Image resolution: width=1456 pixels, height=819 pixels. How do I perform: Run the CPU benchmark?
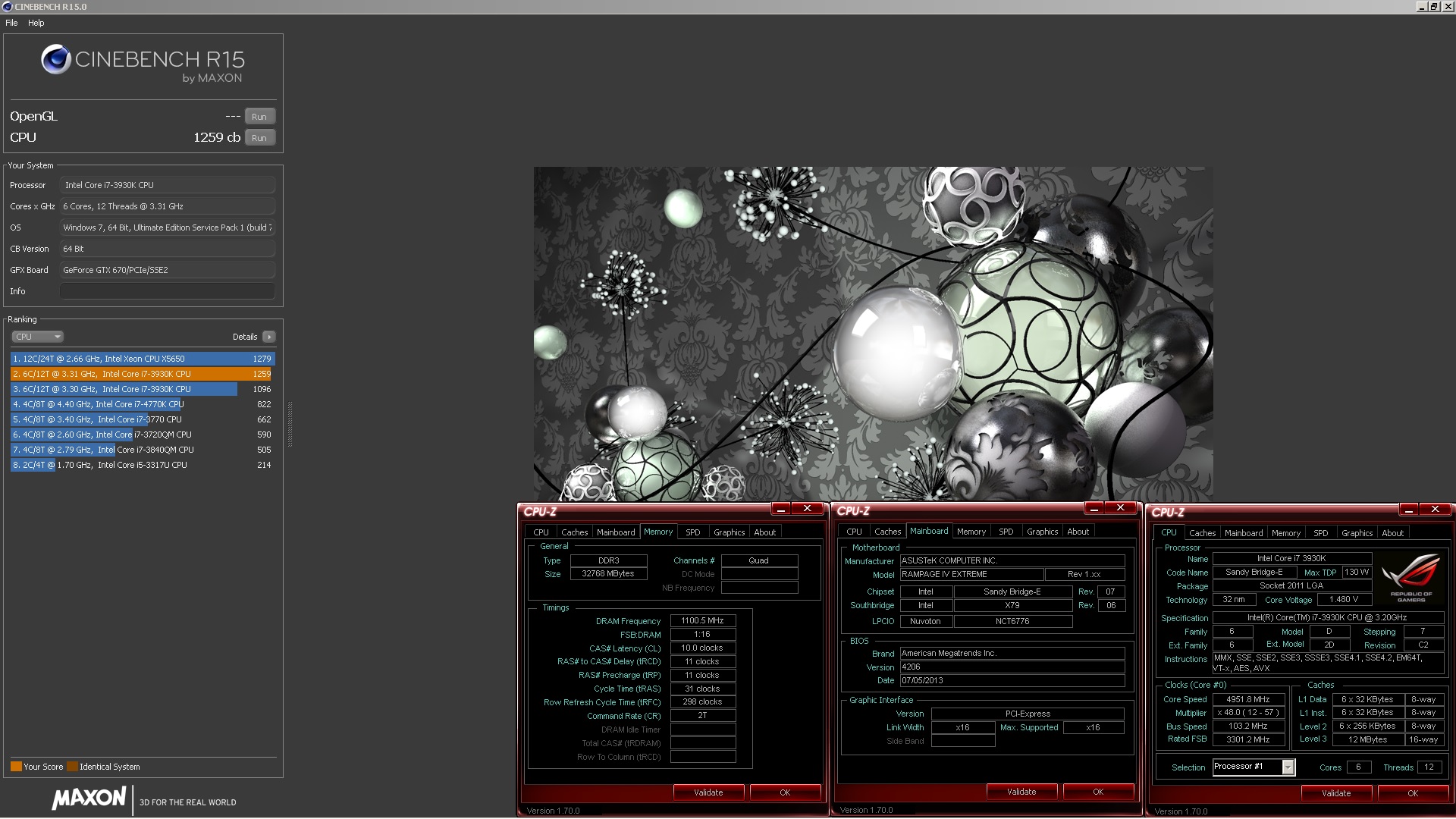click(259, 138)
